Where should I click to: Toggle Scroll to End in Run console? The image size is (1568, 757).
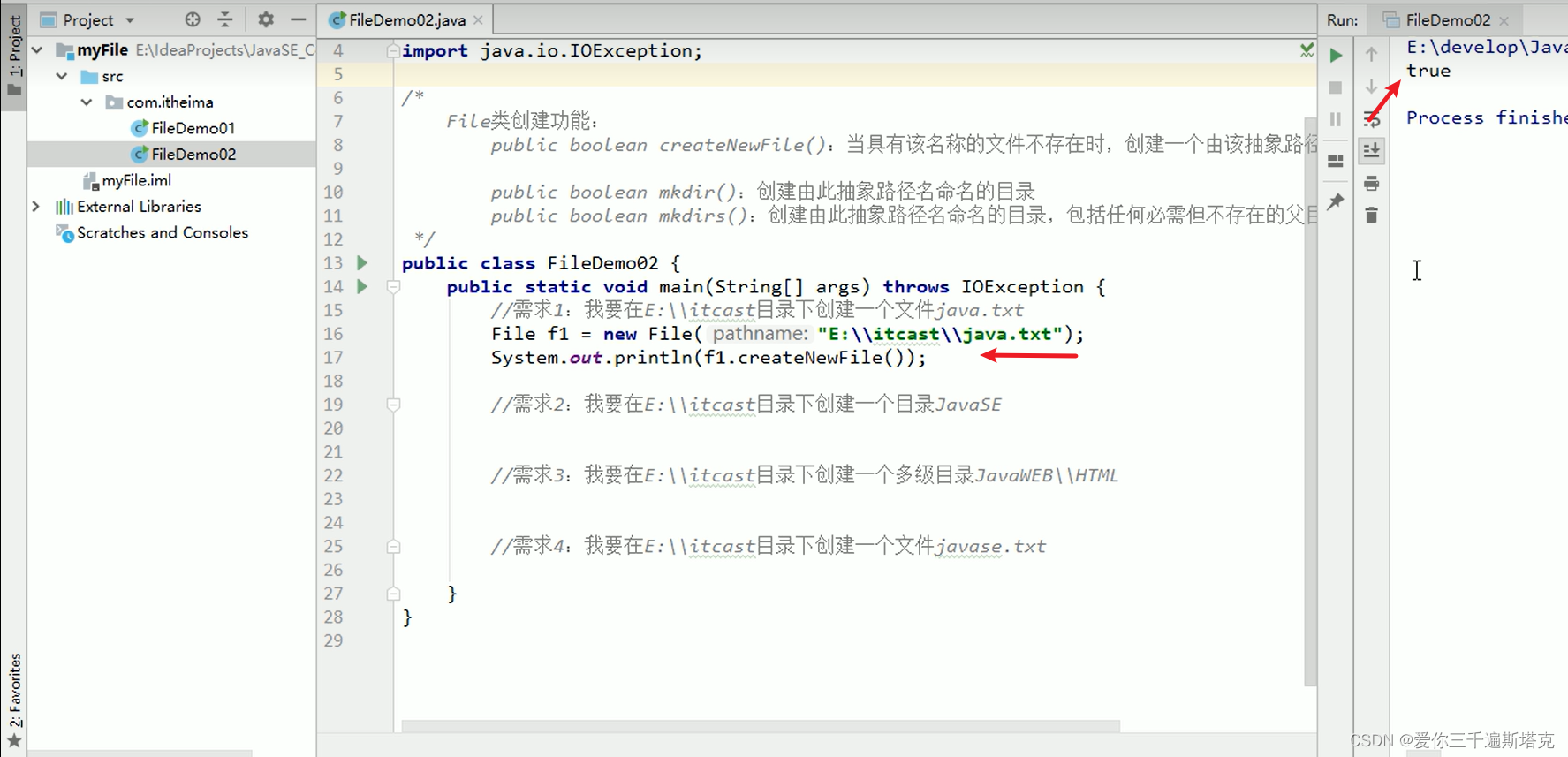point(1371,151)
